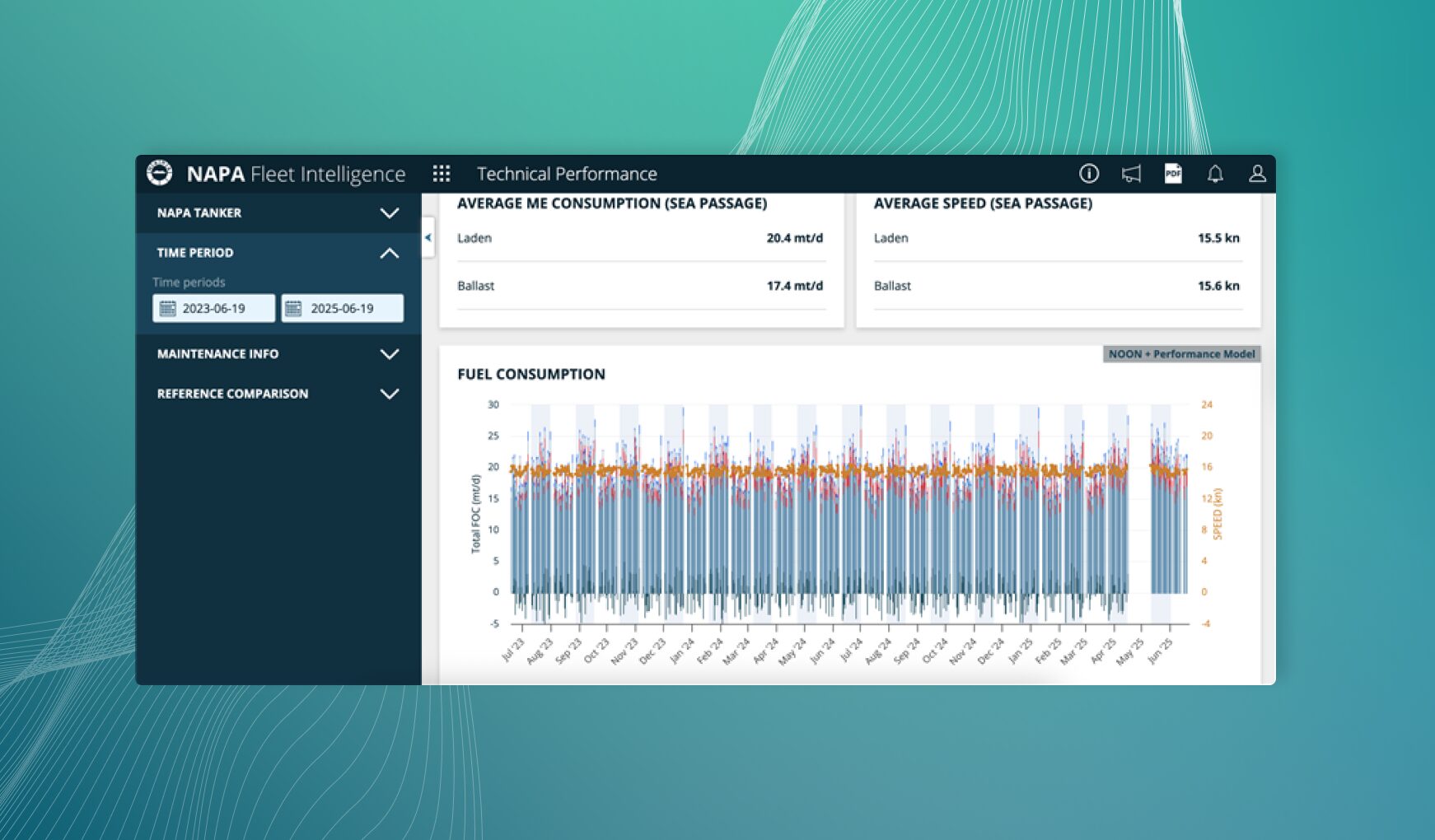Click the start date calendar icon
Viewport: 1435px width, 840px height.
(168, 308)
